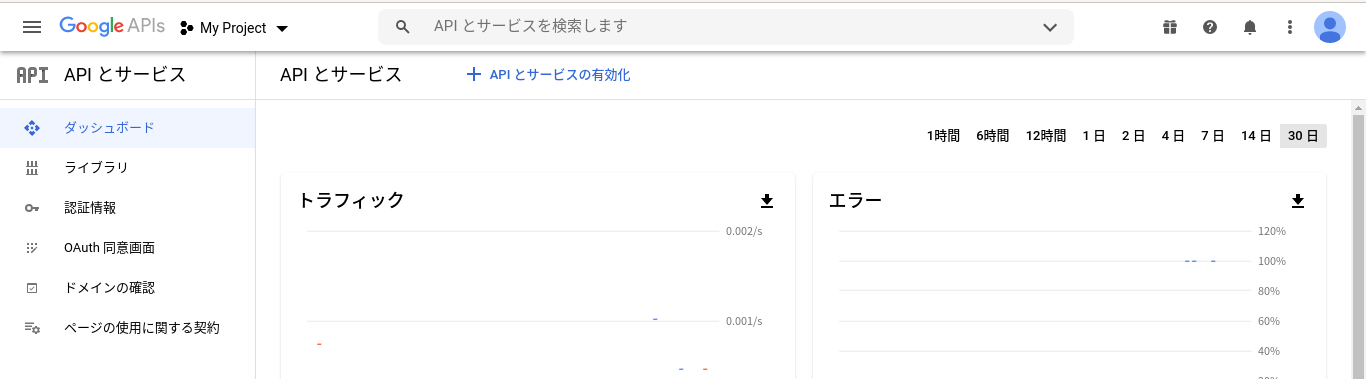
Task: Click API とサービスの有効化 button
Action: (x=548, y=75)
